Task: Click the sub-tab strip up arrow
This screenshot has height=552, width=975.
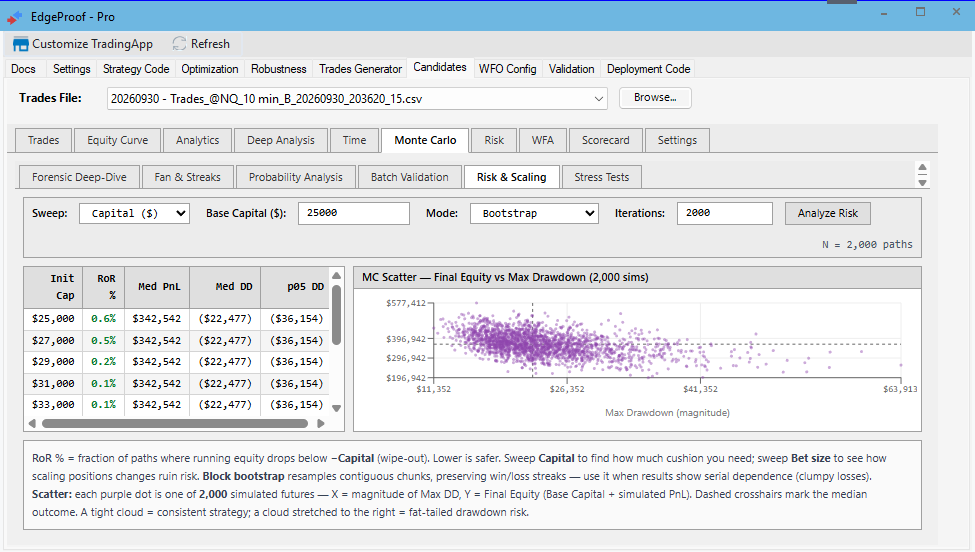Action: pos(923,168)
